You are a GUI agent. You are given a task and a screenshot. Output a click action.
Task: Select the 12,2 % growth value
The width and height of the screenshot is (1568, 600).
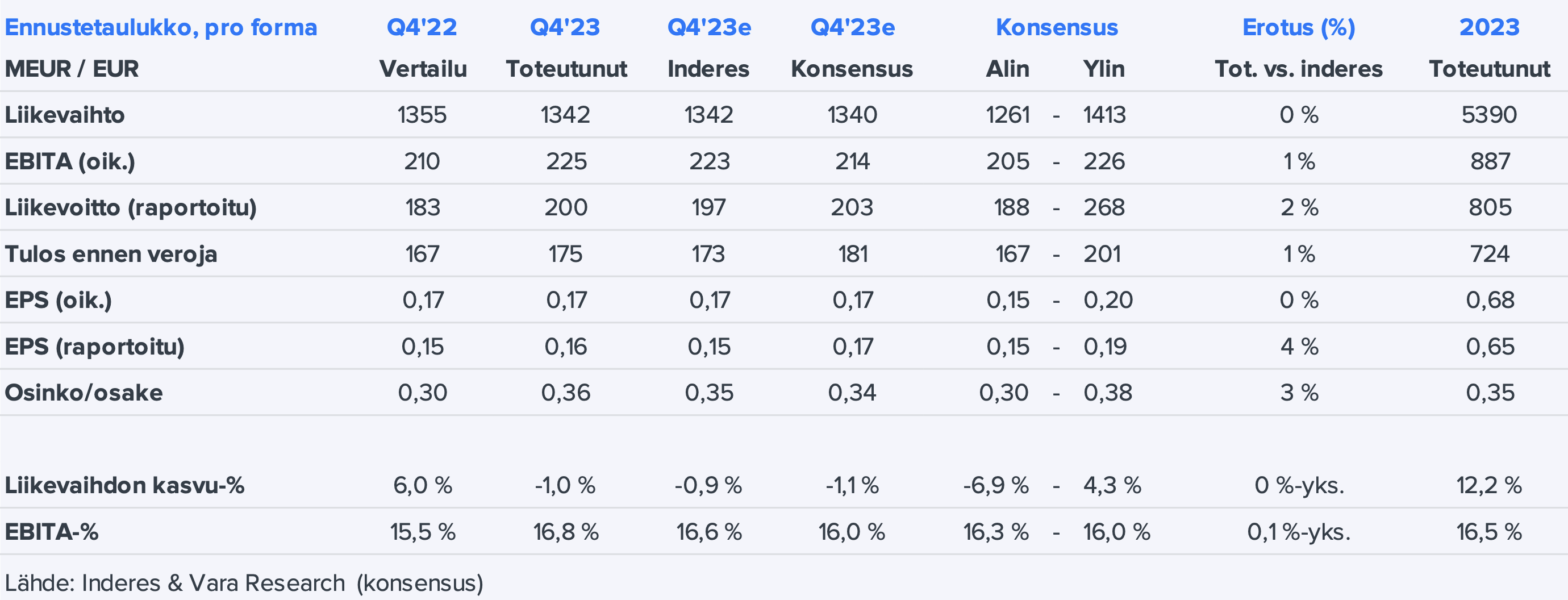pos(1489,486)
